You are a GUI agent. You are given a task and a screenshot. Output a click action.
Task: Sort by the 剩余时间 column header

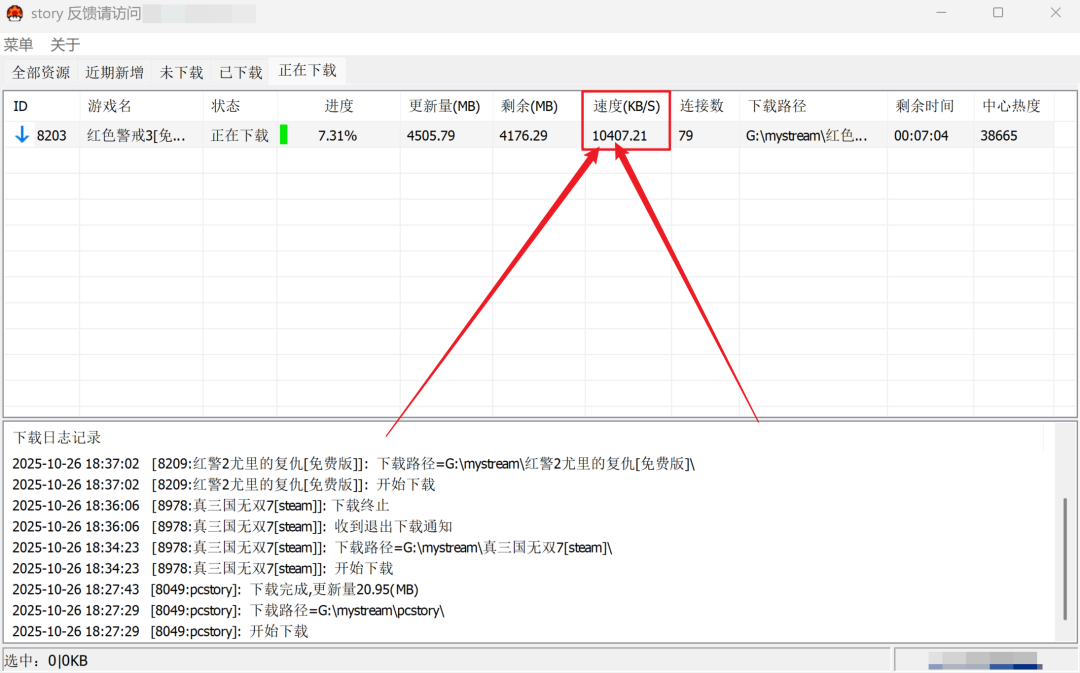pos(924,106)
